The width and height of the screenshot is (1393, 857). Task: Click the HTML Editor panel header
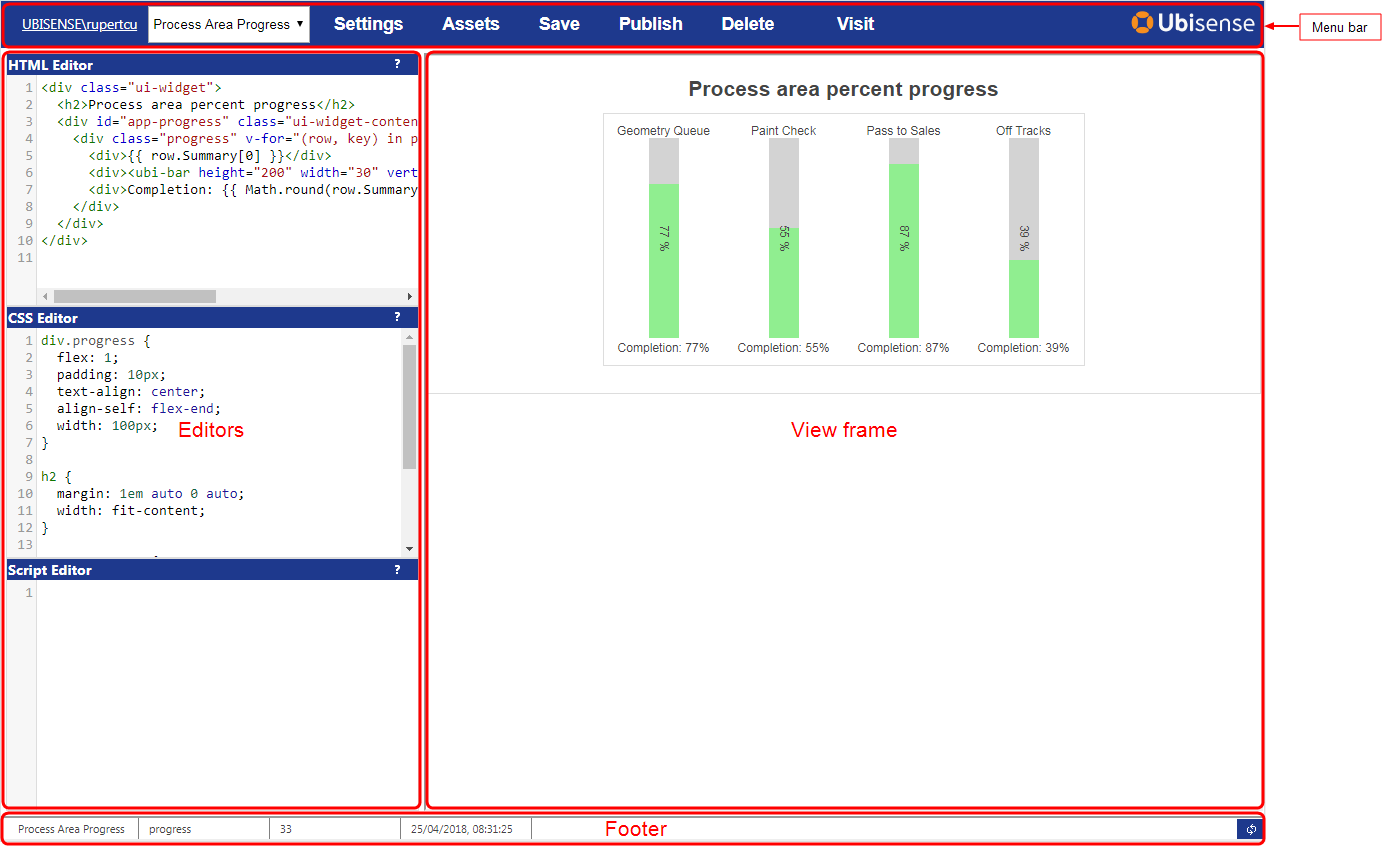coord(212,65)
